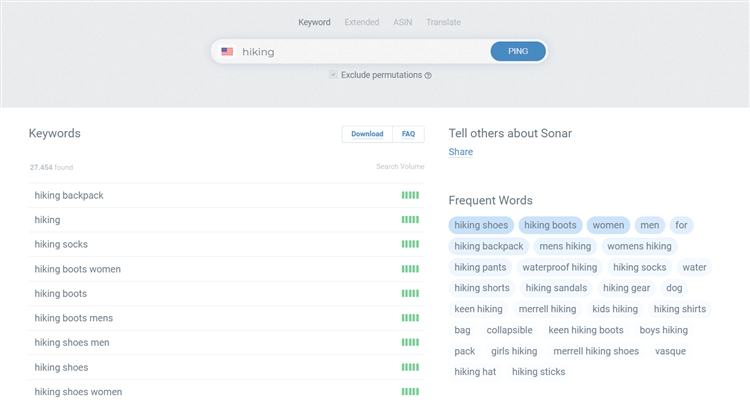Toggle the Exclude permutations checkbox
Viewport: 750px width, 404px height.
tap(333, 75)
